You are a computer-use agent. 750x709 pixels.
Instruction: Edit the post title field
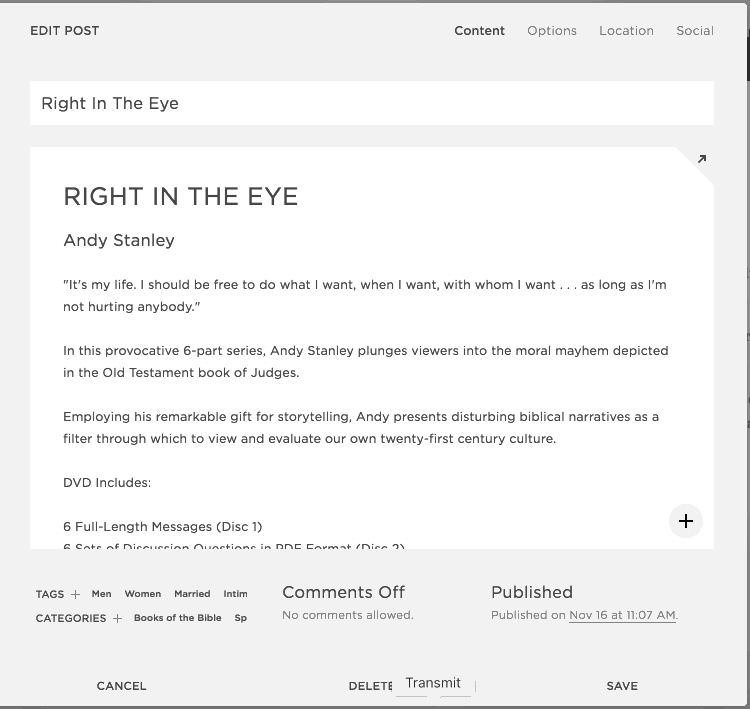point(372,103)
